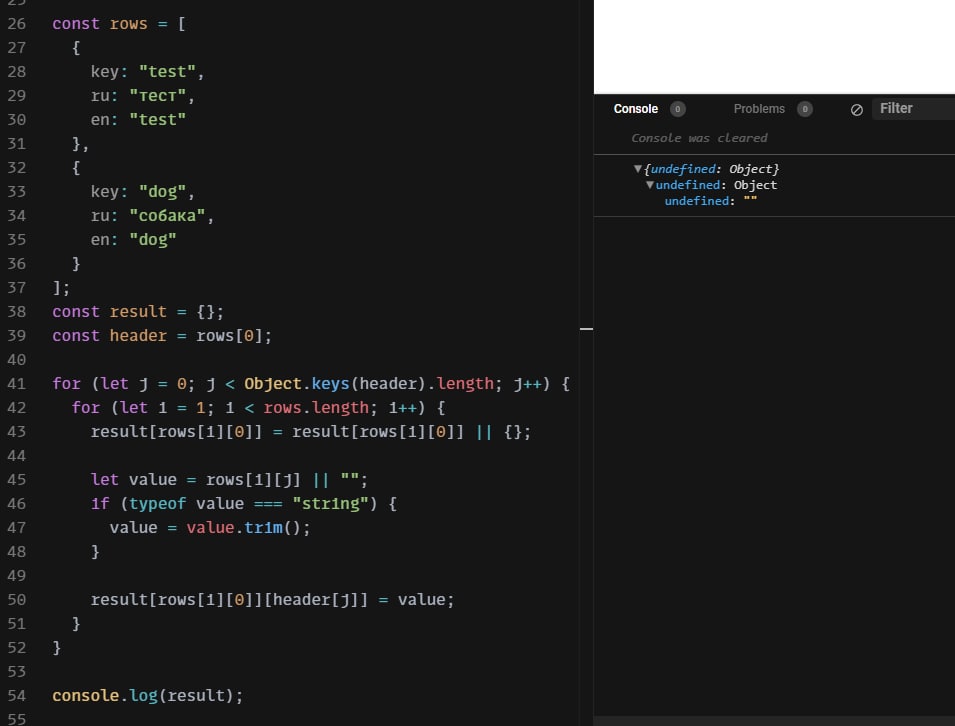The image size is (955, 726).
Task: Click the Problems tab count badge
Action: point(805,109)
